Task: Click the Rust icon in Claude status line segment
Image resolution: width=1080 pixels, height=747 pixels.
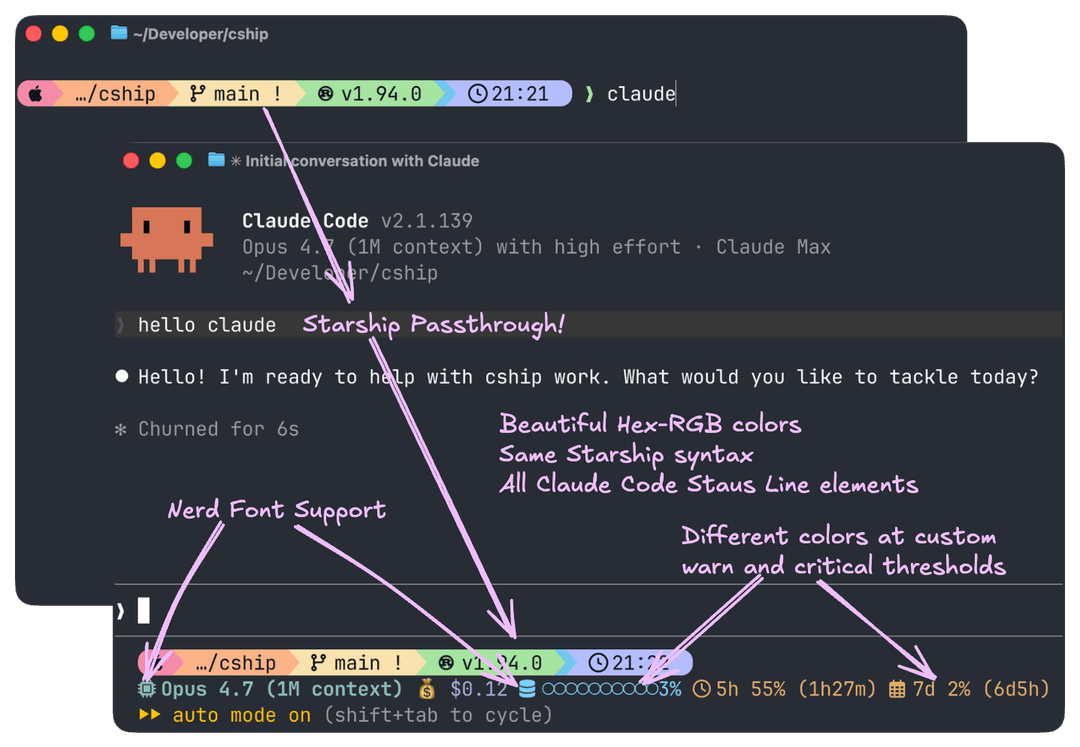Action: click(446, 662)
